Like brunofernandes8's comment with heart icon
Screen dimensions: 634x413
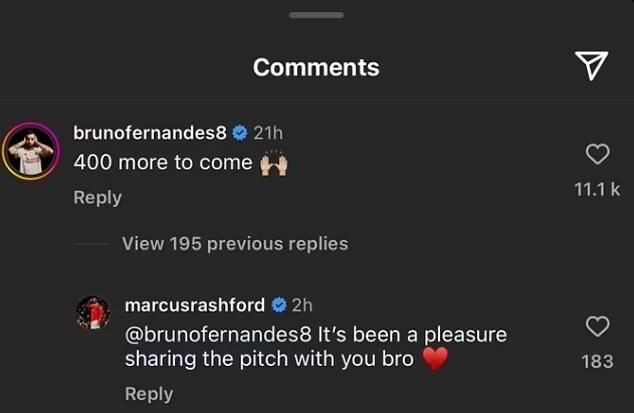[x=598, y=154]
